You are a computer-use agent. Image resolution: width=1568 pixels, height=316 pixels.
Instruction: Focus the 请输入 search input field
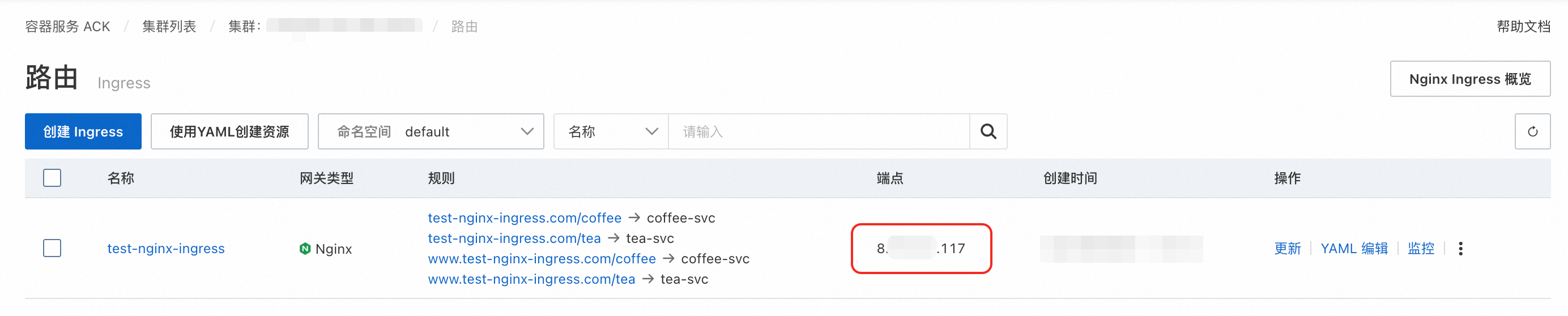819,131
